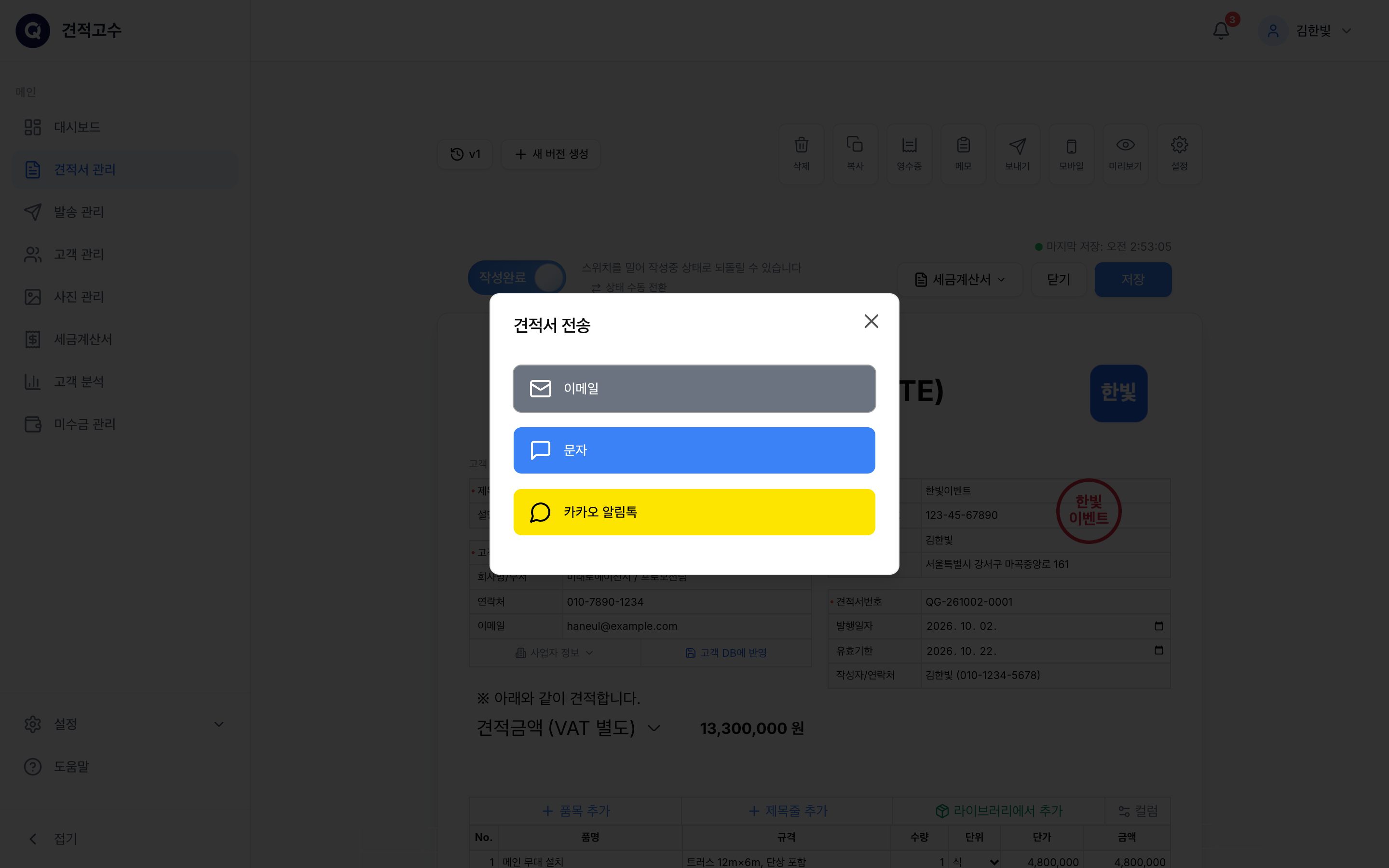Go to 대시보드 in sidebar
The width and height of the screenshot is (1389, 868).
point(125,127)
